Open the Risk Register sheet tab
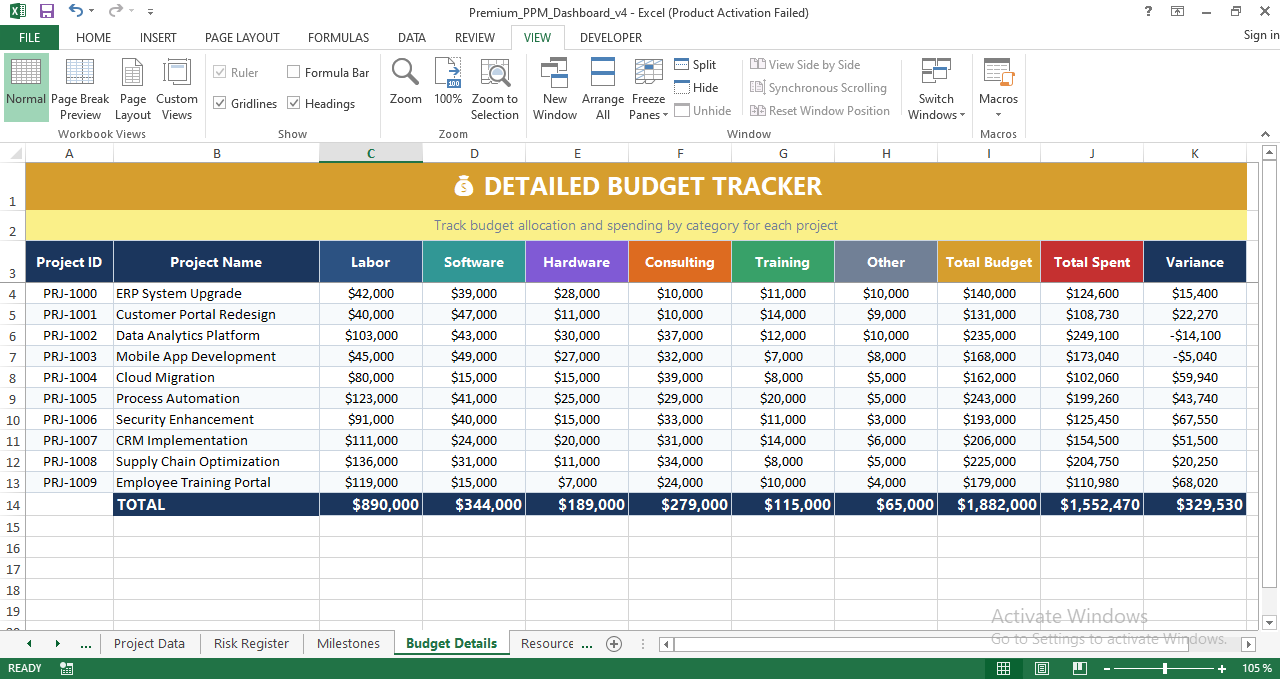The width and height of the screenshot is (1280, 679). [251, 643]
